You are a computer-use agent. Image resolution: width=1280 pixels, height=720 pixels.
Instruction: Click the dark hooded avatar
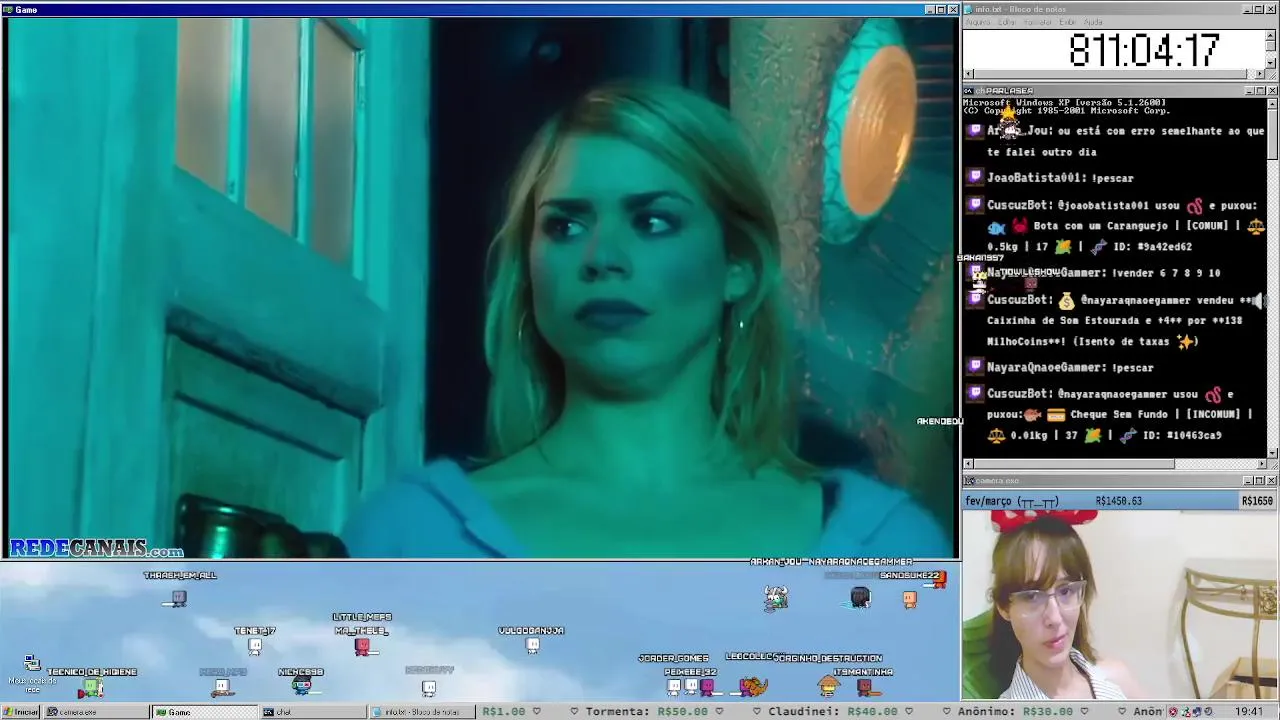tap(860, 598)
